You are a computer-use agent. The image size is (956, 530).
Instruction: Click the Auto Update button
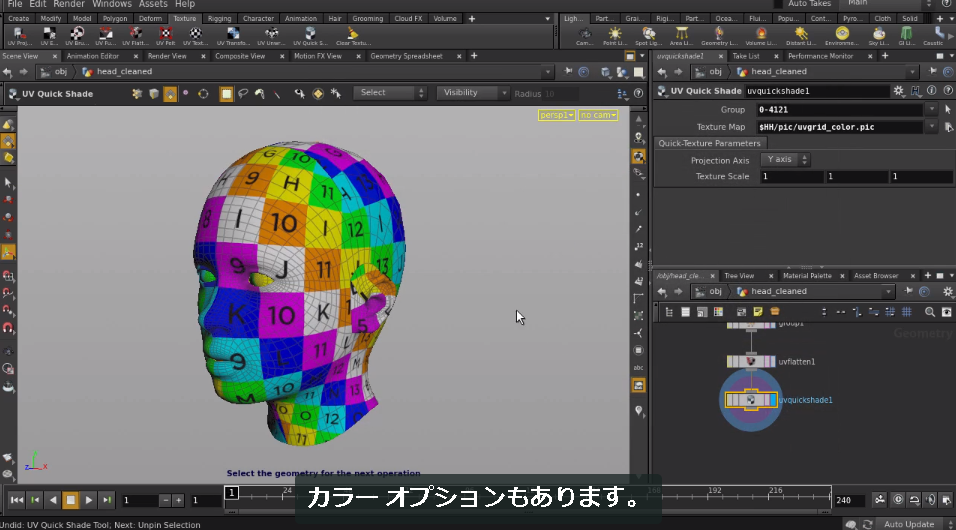(x=908, y=525)
